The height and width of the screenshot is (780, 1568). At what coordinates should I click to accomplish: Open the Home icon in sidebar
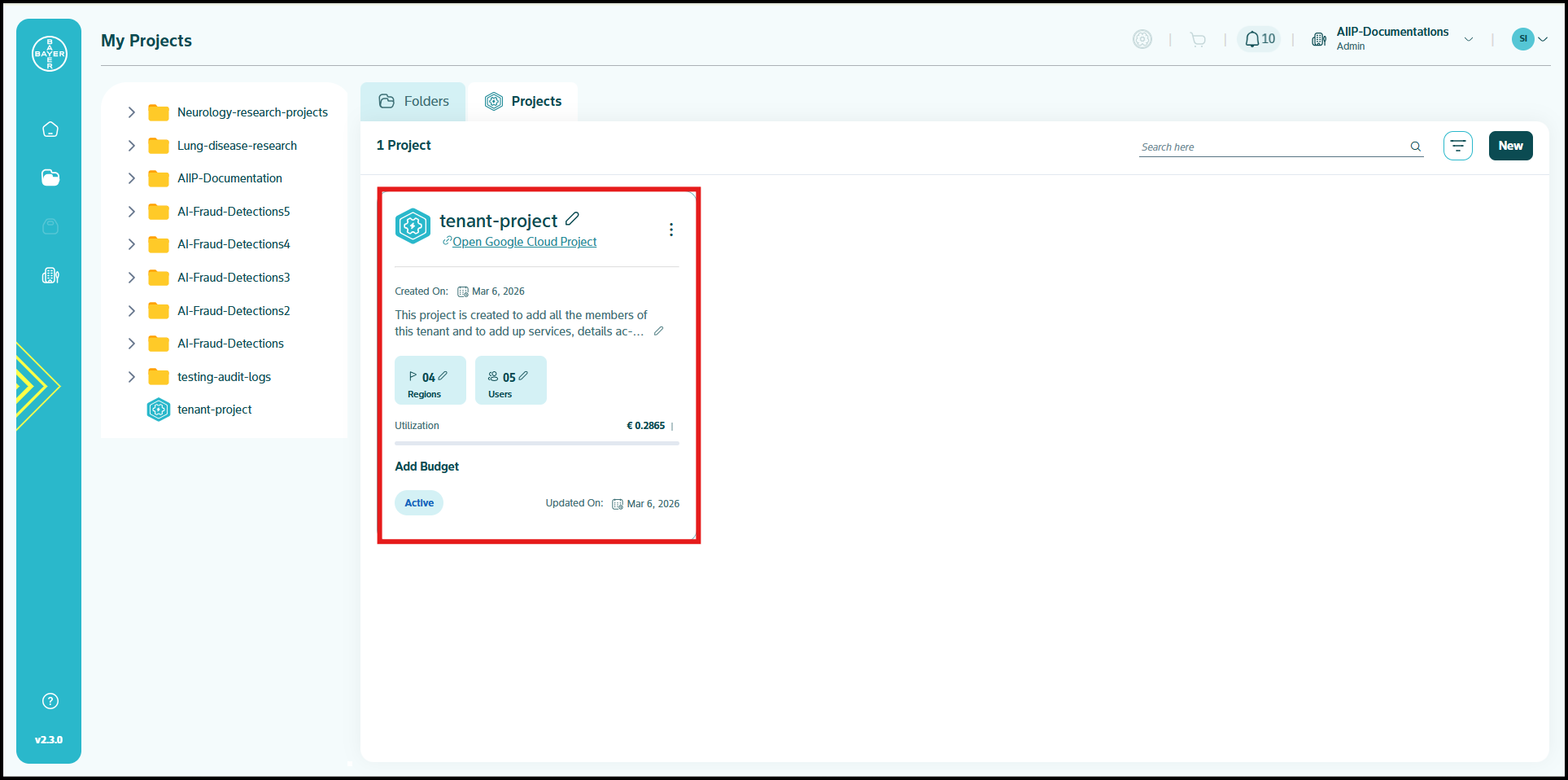click(50, 129)
